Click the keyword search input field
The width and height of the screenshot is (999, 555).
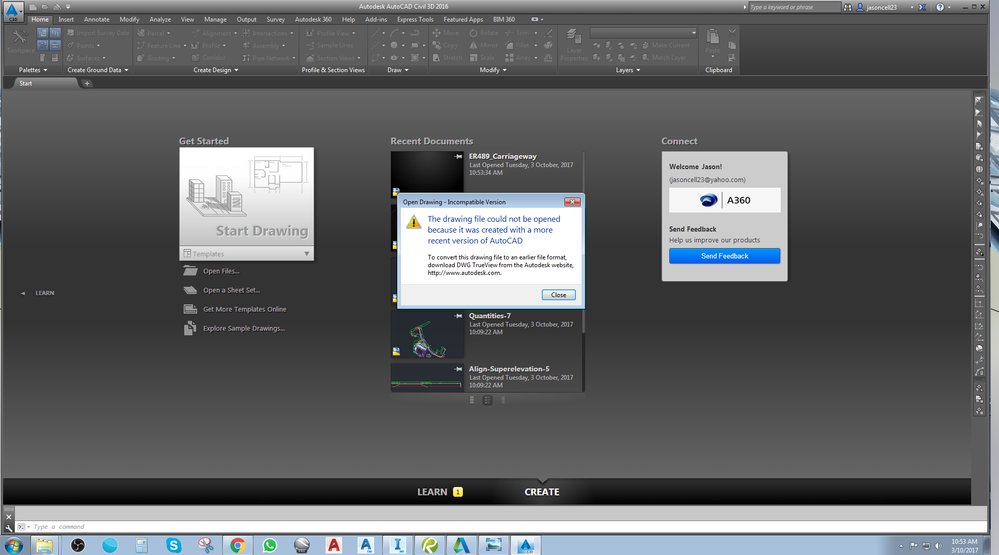tap(794, 7)
